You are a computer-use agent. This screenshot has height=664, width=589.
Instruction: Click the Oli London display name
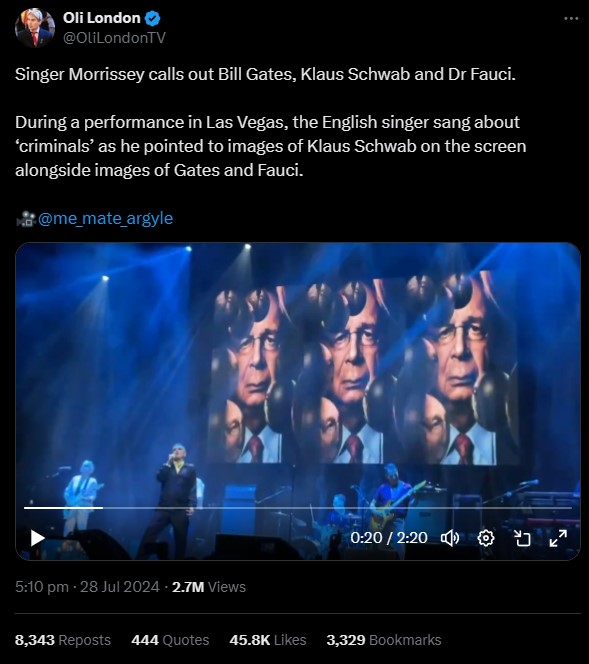102,18
